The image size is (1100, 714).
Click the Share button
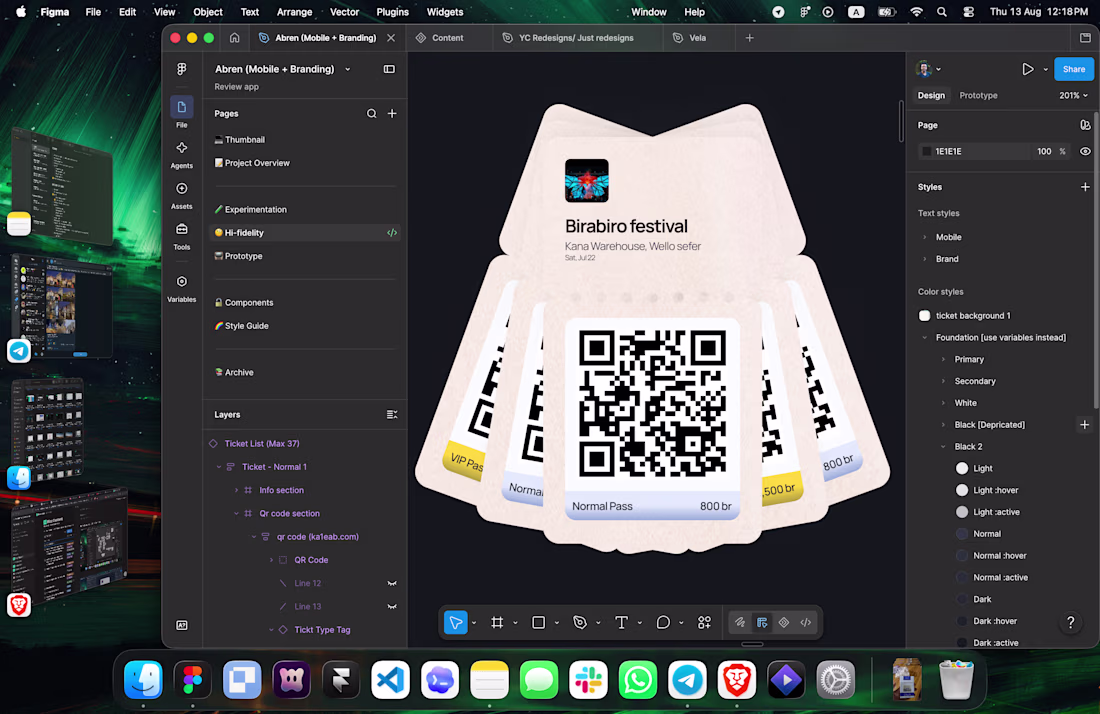pyautogui.click(x=1074, y=69)
